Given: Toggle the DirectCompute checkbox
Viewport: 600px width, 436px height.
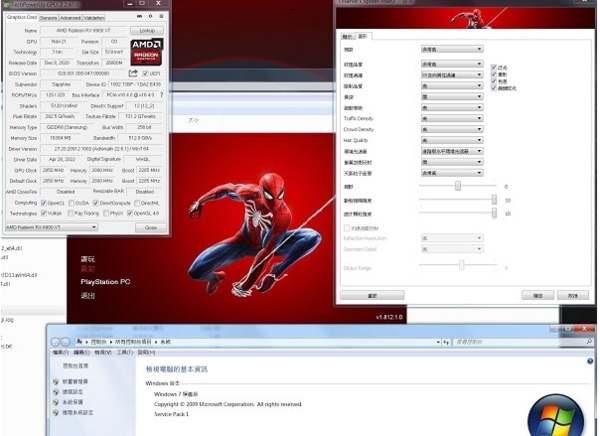Looking at the screenshot, I should click(96, 203).
